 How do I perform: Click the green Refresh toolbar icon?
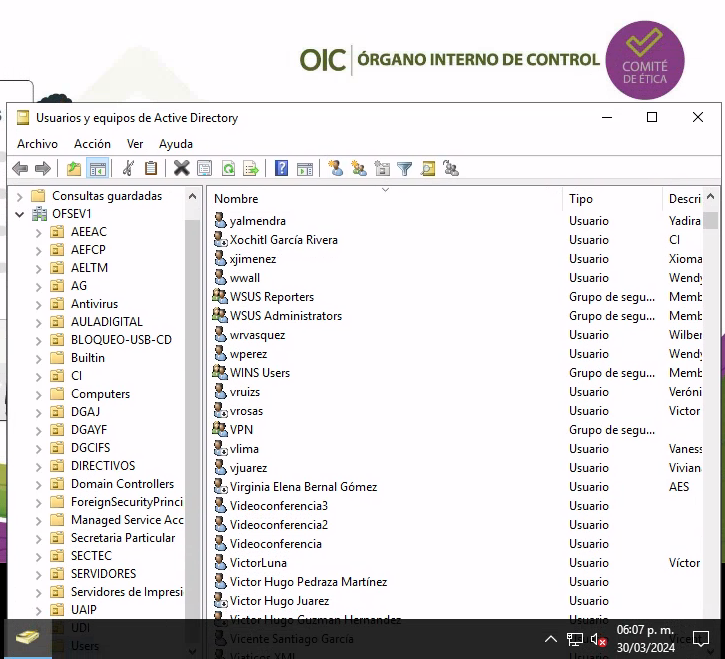click(x=228, y=168)
